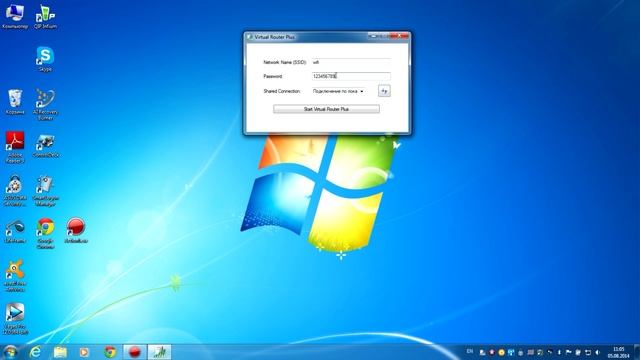The width and height of the screenshot is (640, 360).
Task: Click the Show desktop button
Action: pos(637,352)
